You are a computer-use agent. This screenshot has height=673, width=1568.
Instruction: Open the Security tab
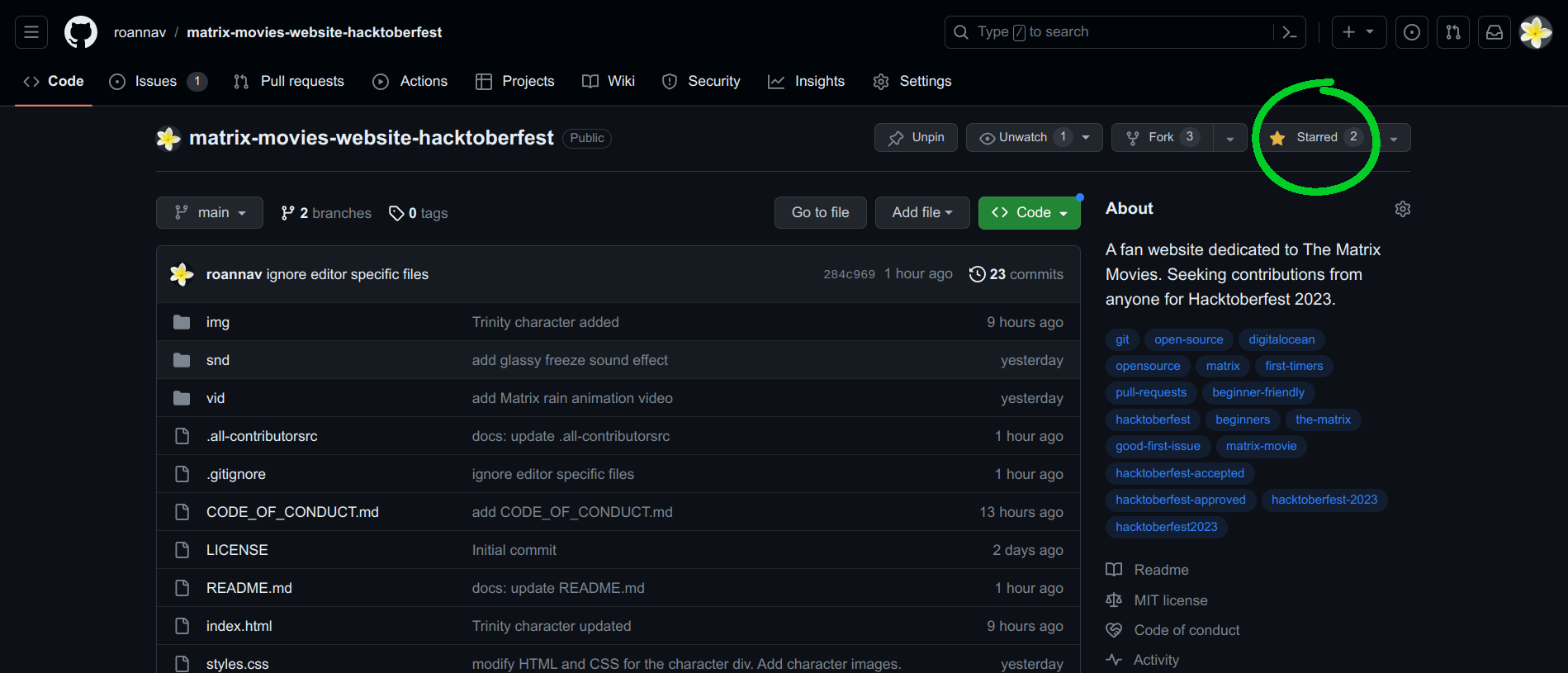(701, 81)
